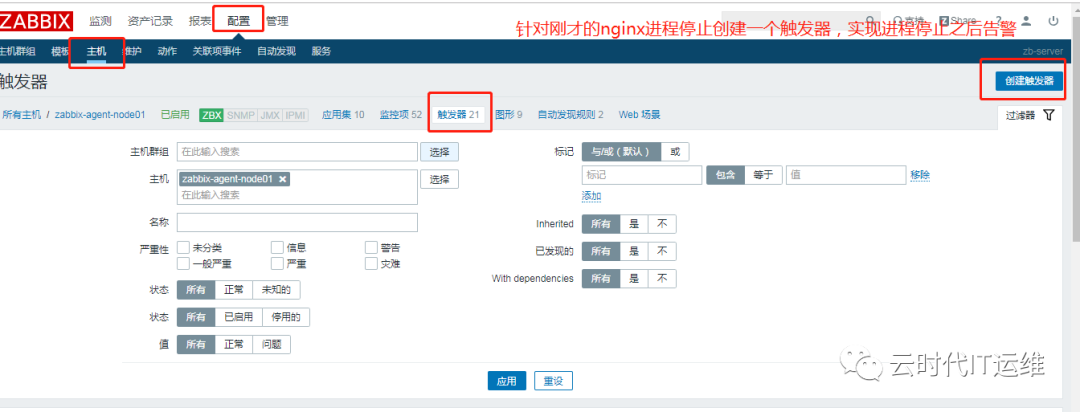This screenshot has height=412, width=1080.
Task: Remove zabbix-agent-node01 tag from host field
Action: (282, 178)
